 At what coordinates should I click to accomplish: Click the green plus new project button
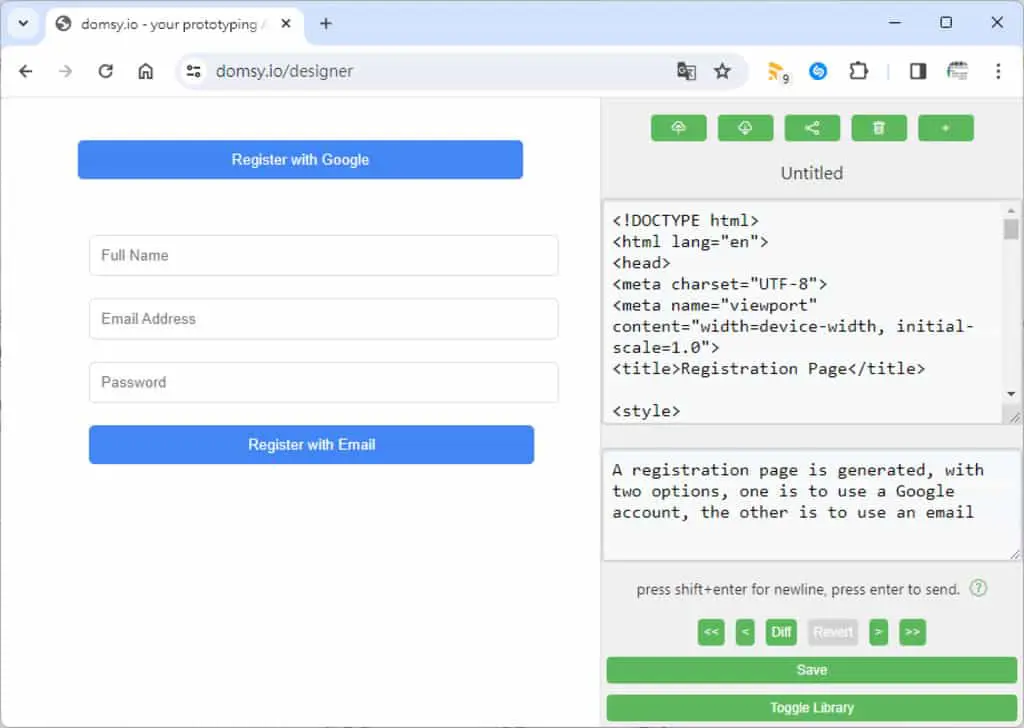point(946,128)
